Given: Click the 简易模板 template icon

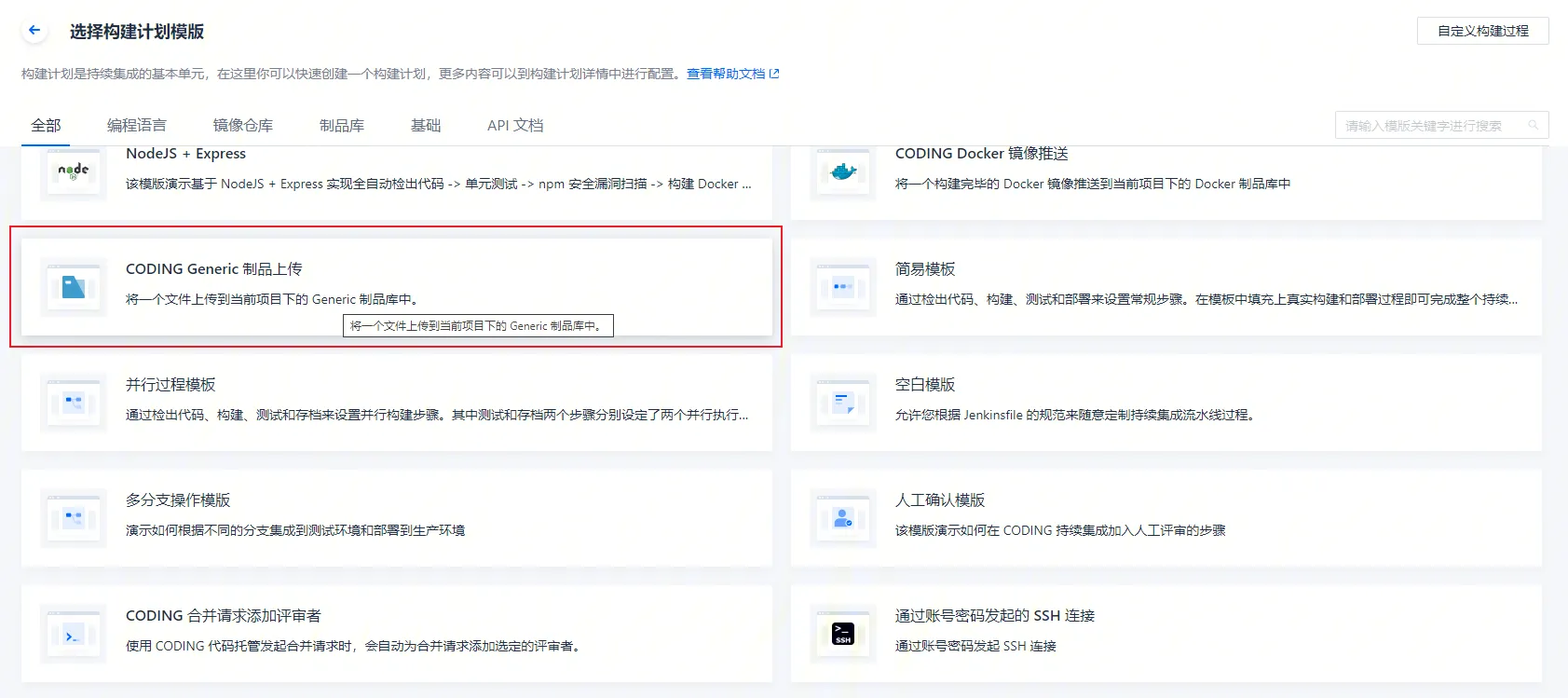Looking at the screenshot, I should coord(843,287).
